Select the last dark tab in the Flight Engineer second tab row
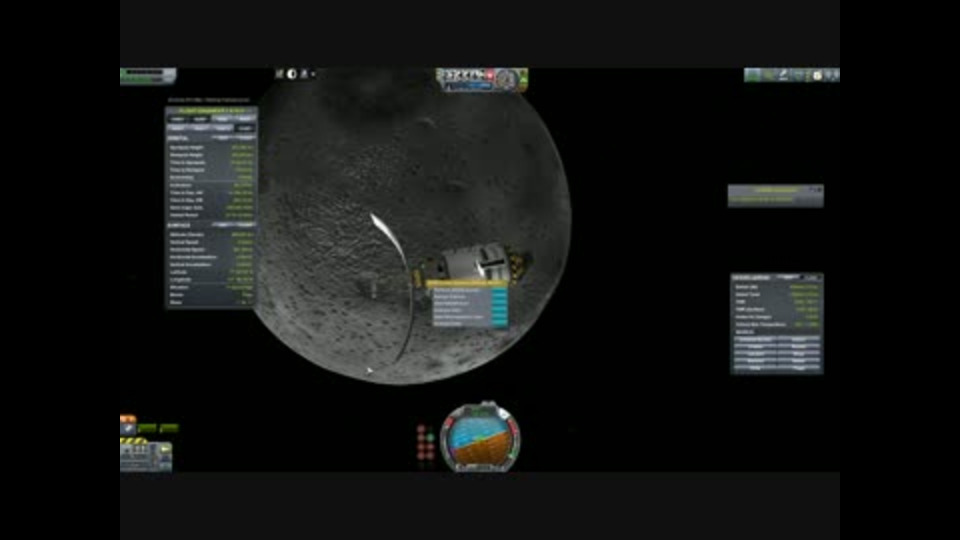 245,128
